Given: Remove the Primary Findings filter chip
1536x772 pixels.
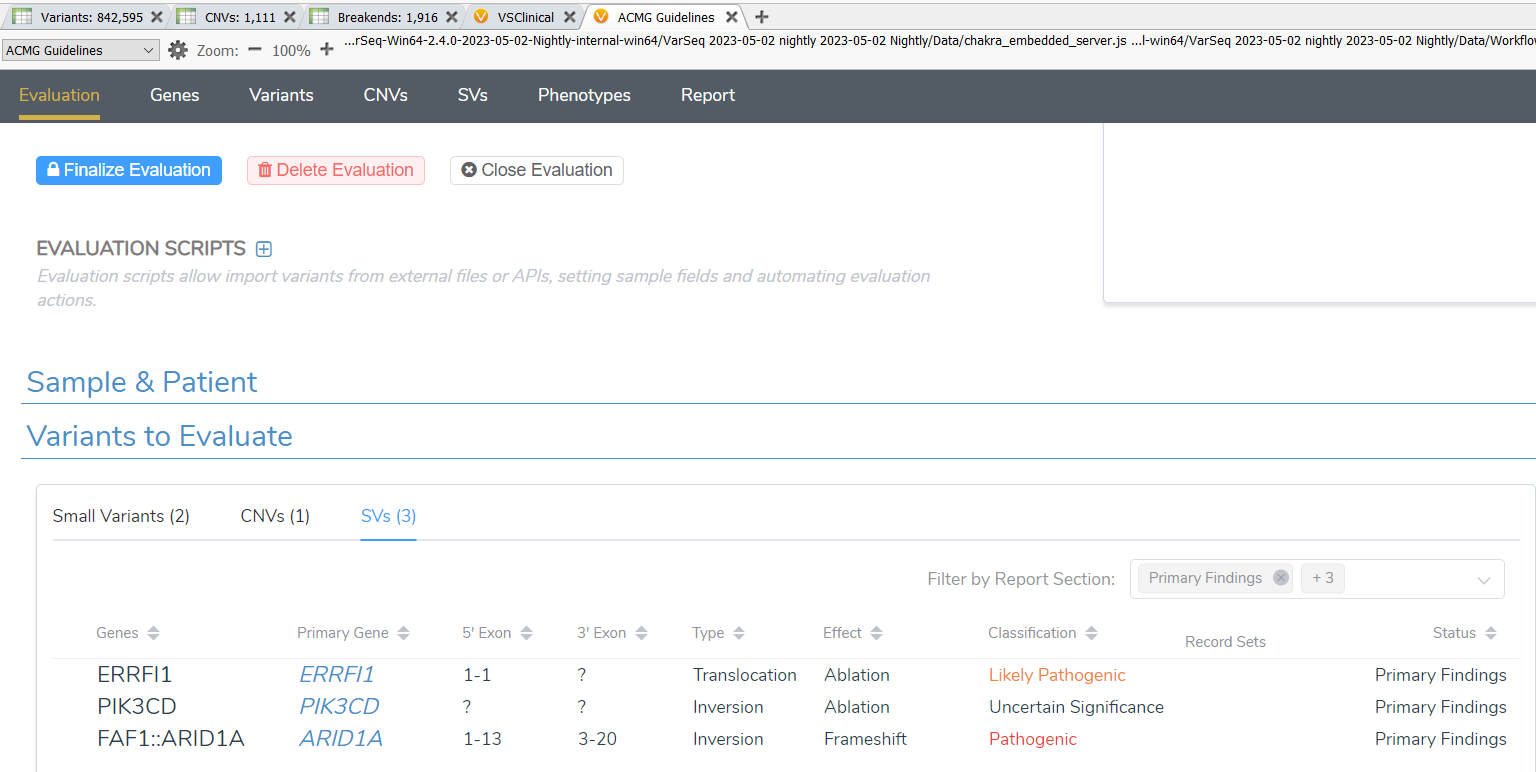Looking at the screenshot, I should pos(1280,578).
